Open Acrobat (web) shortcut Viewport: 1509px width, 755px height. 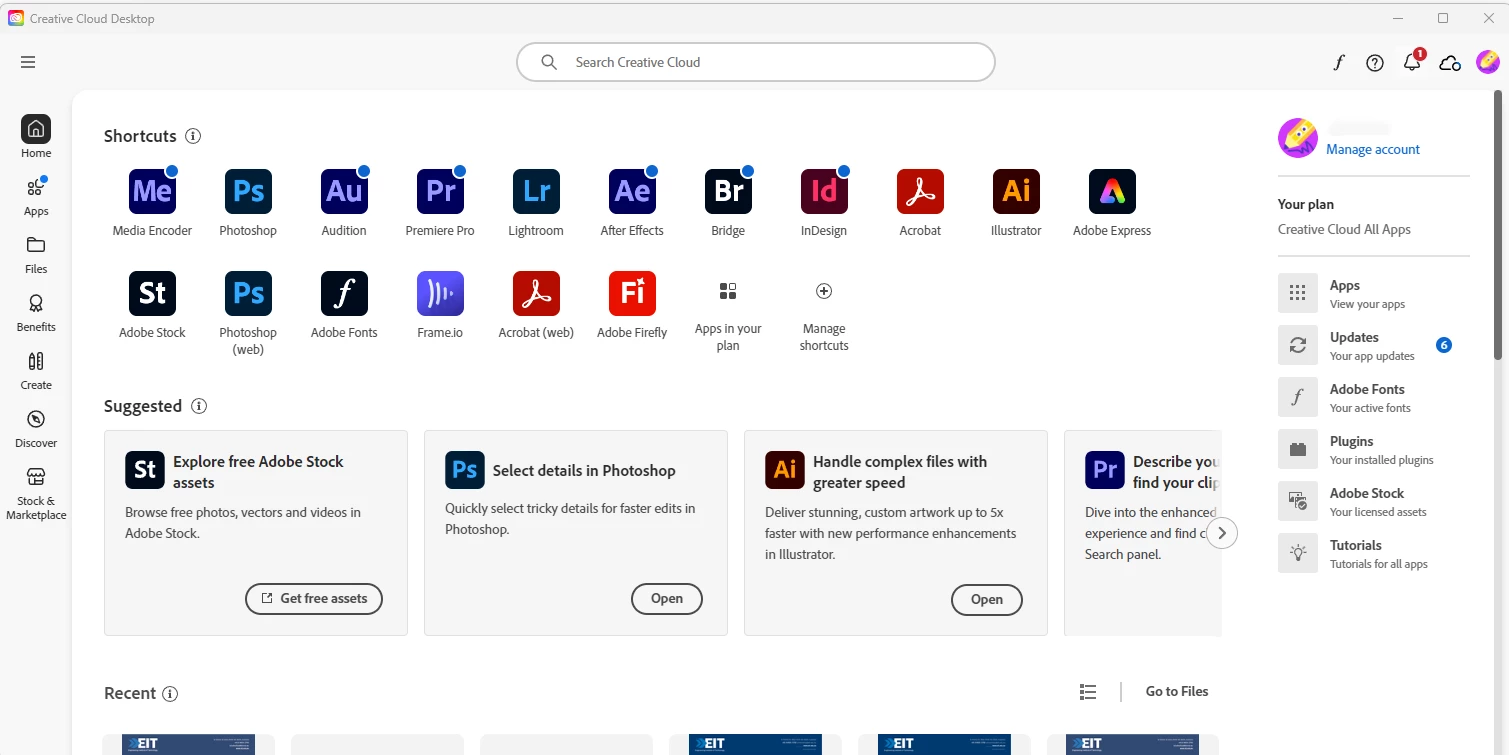pyautogui.click(x=536, y=293)
